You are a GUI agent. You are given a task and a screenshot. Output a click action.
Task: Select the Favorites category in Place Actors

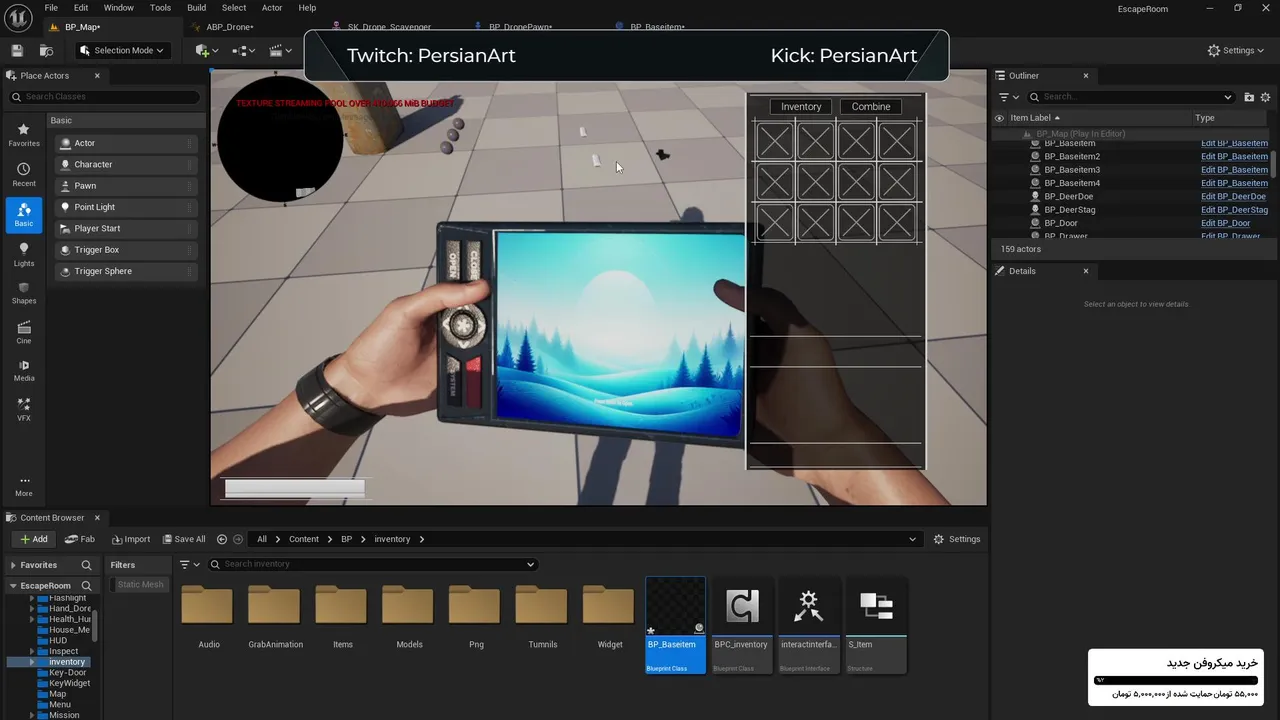(x=24, y=135)
